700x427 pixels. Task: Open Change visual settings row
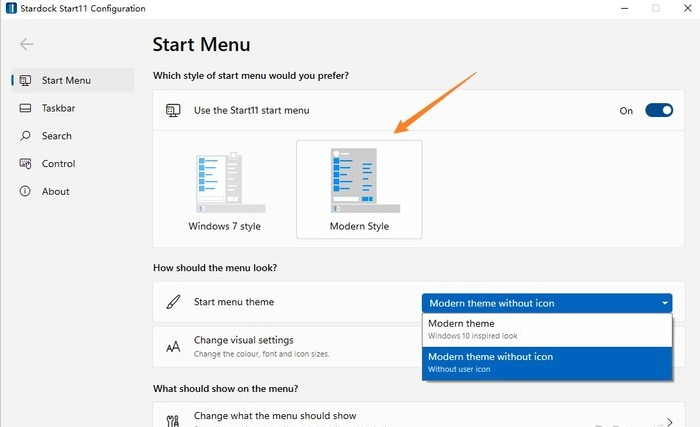coord(288,347)
